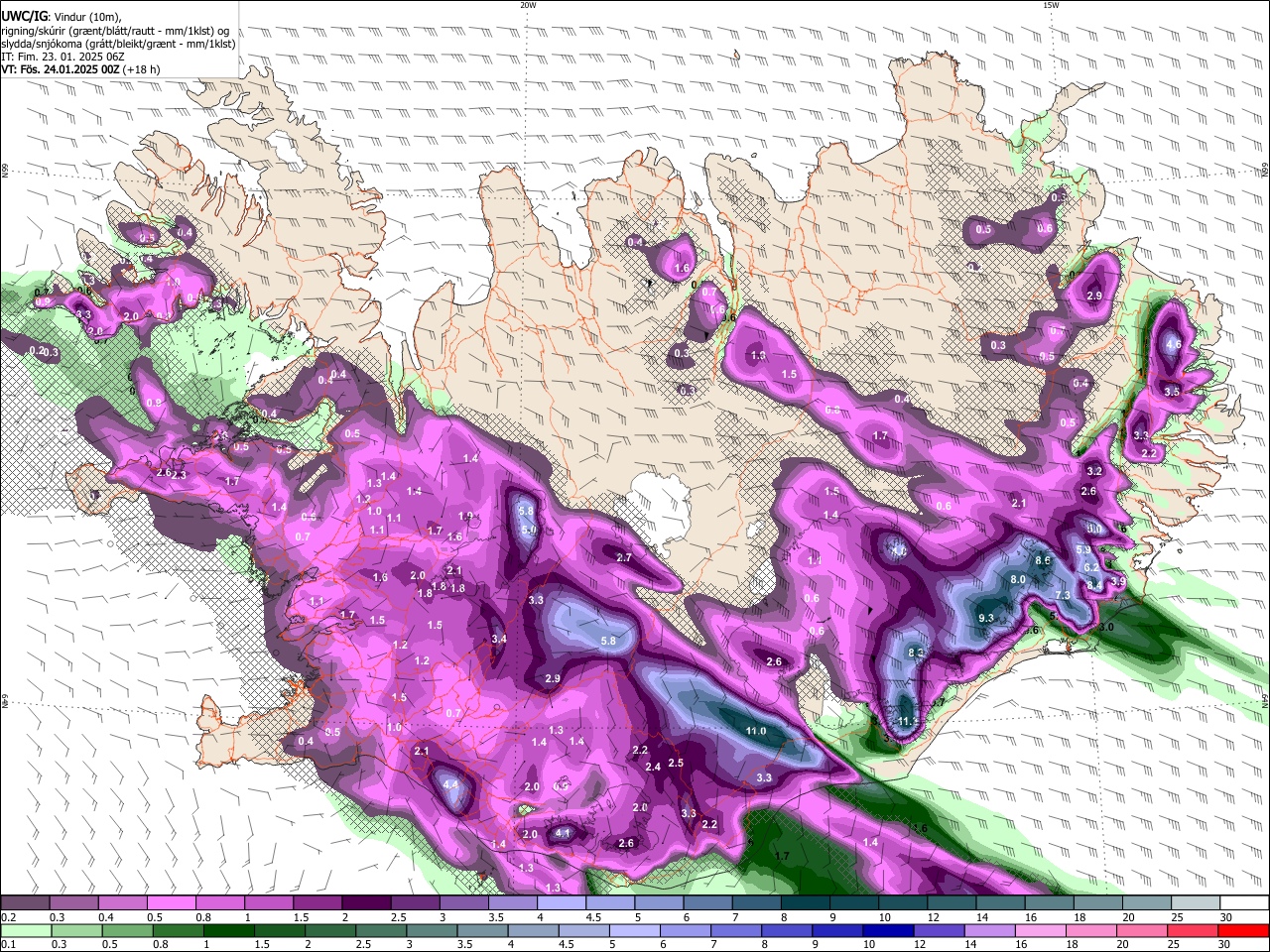Pick the light grey swatch labeled 25 in snow legend
This screenshot has width=1270, height=952.
pos(1194,903)
